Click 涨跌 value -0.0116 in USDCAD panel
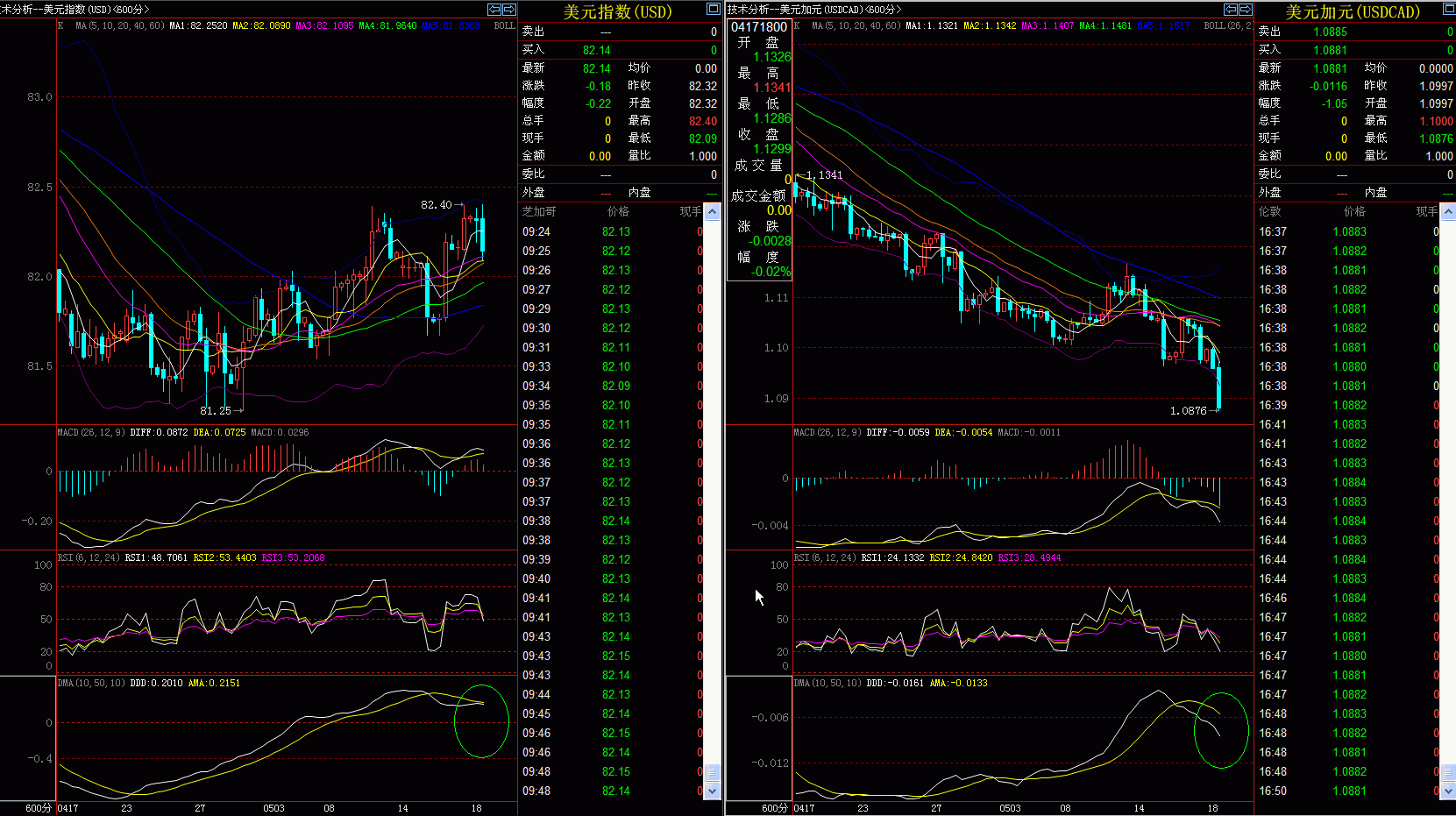Screen dimensions: 1456x816 point(1329,86)
